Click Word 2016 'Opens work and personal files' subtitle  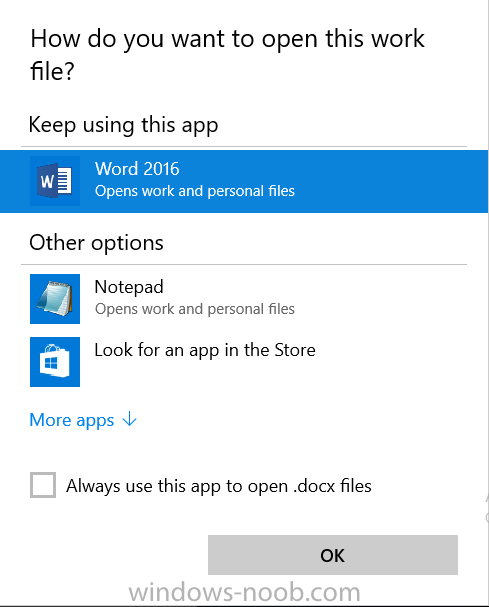[195, 191]
